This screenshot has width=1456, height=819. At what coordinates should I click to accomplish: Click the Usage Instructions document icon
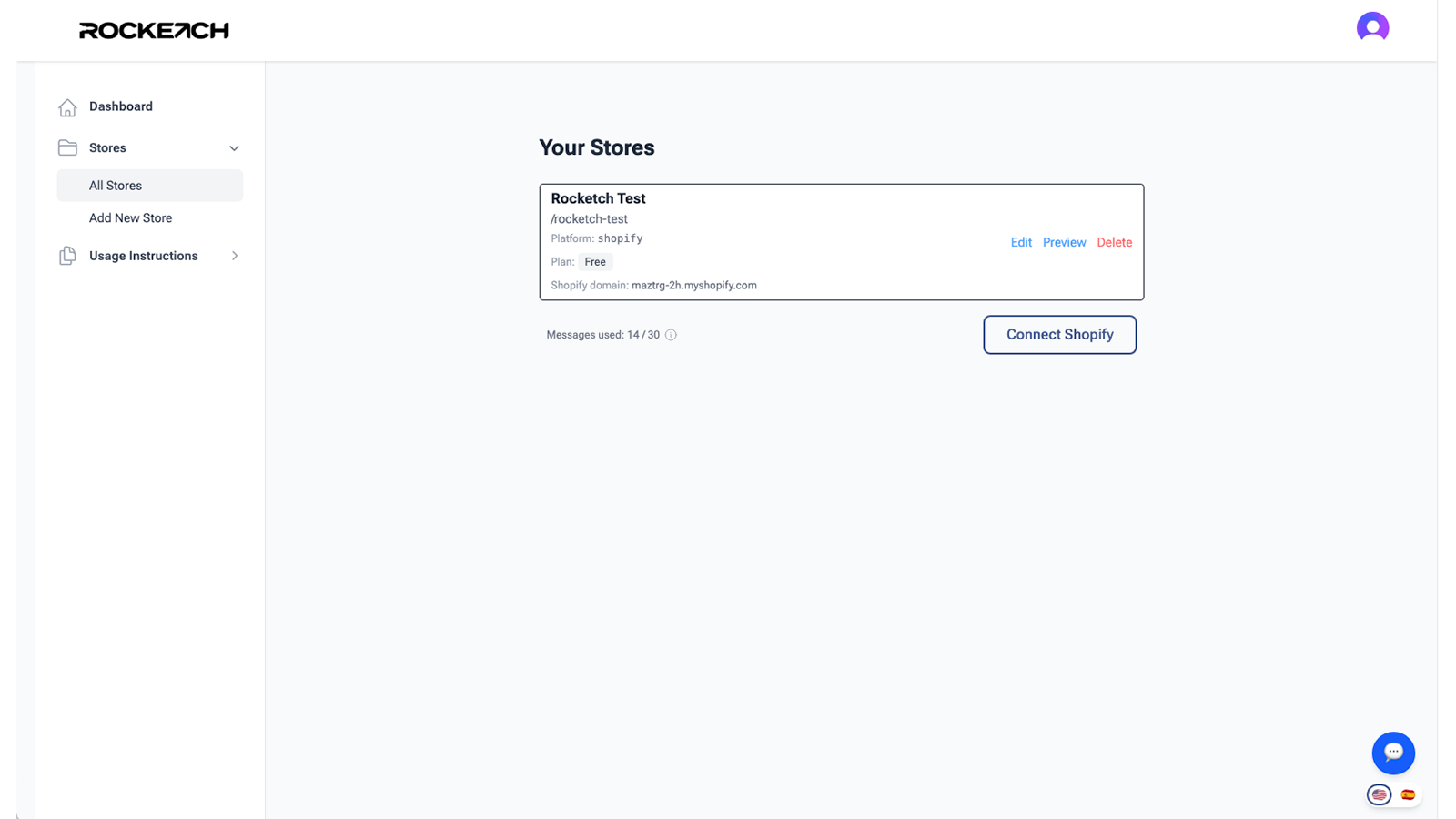click(x=67, y=256)
